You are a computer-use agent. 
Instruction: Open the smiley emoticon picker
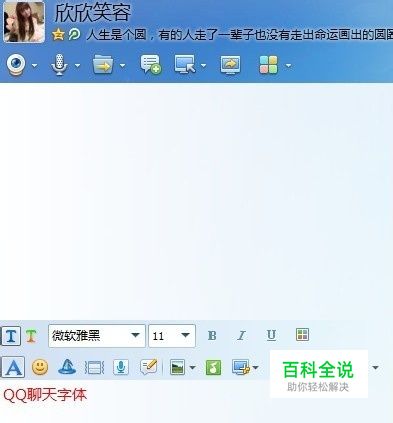tap(40, 367)
